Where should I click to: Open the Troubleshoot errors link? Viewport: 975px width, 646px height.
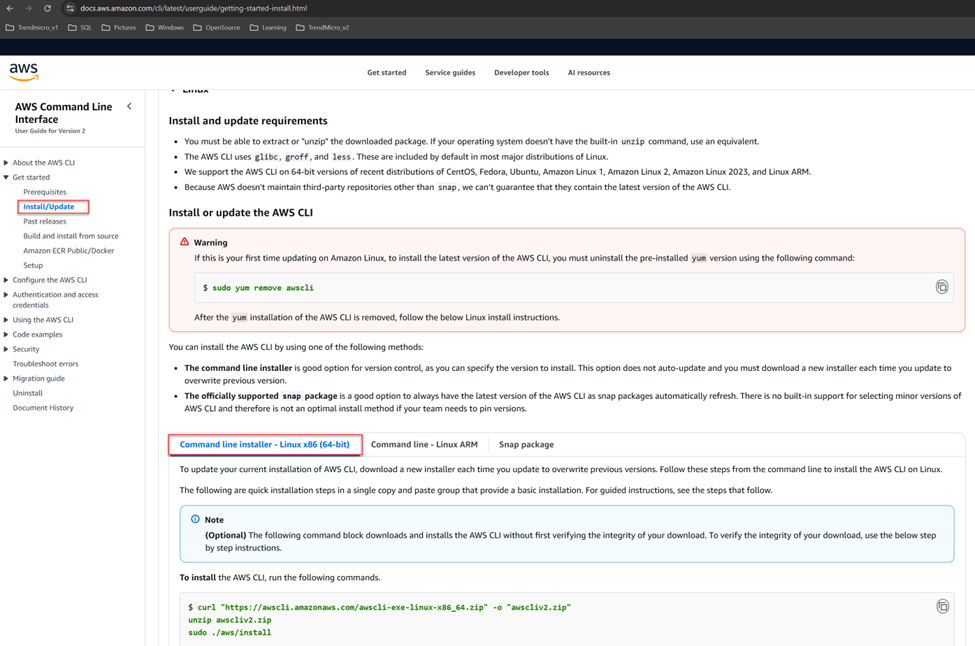click(45, 364)
